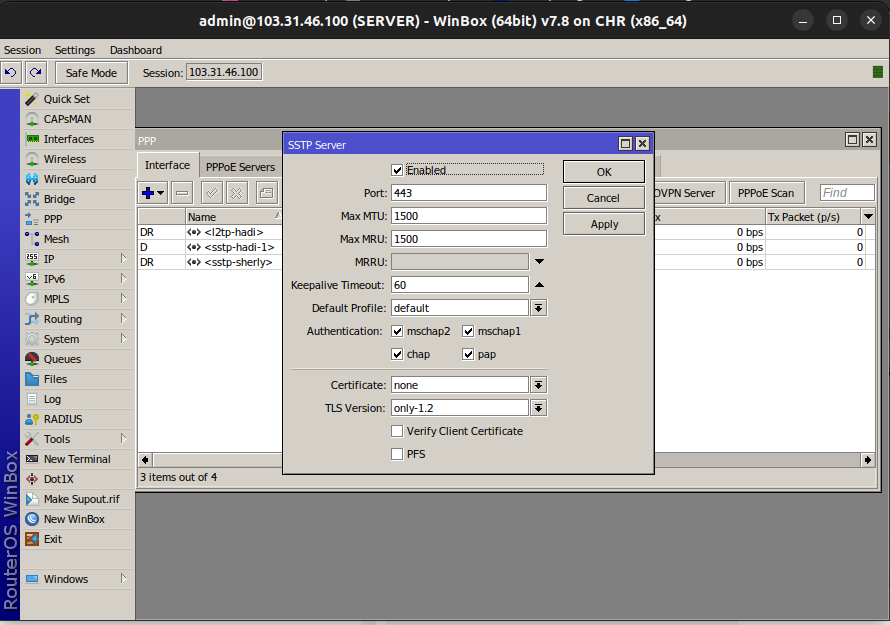Viewport: 890px width, 625px height.
Task: Expand the Routing submenu
Action: coord(123,319)
